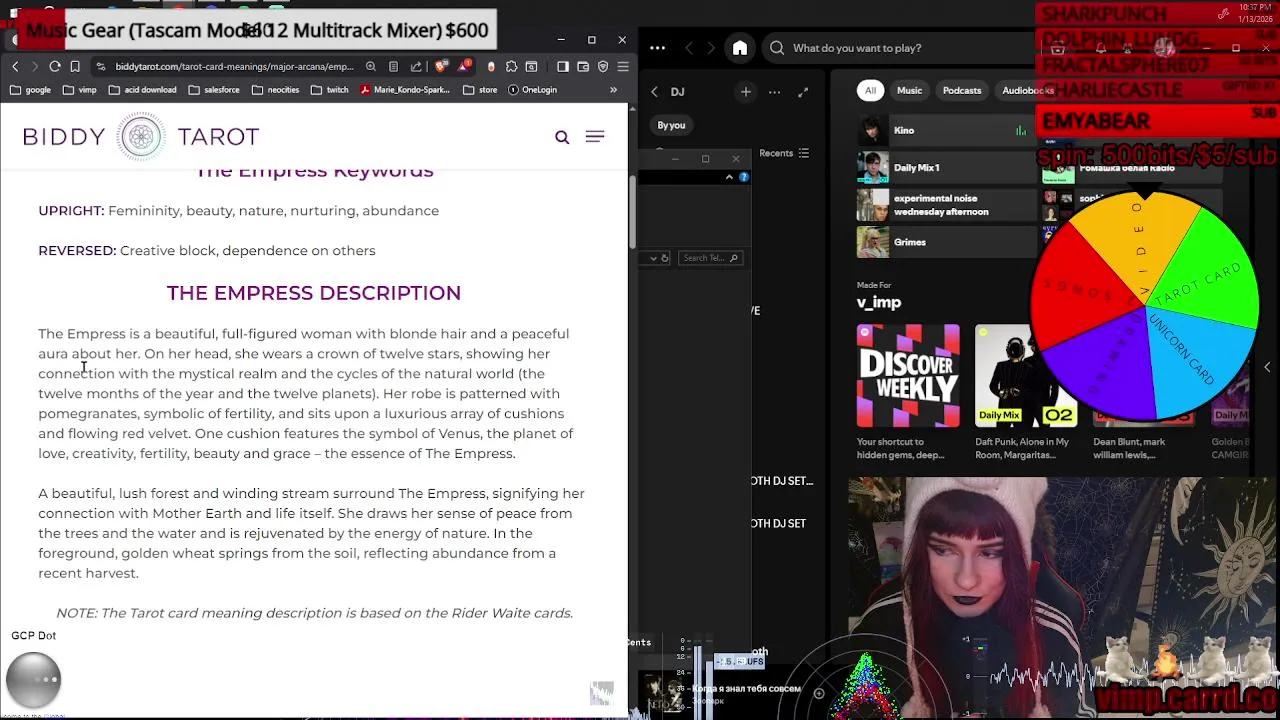Open the Recents sort dropdown
This screenshot has height=720, width=1280.
784,153
